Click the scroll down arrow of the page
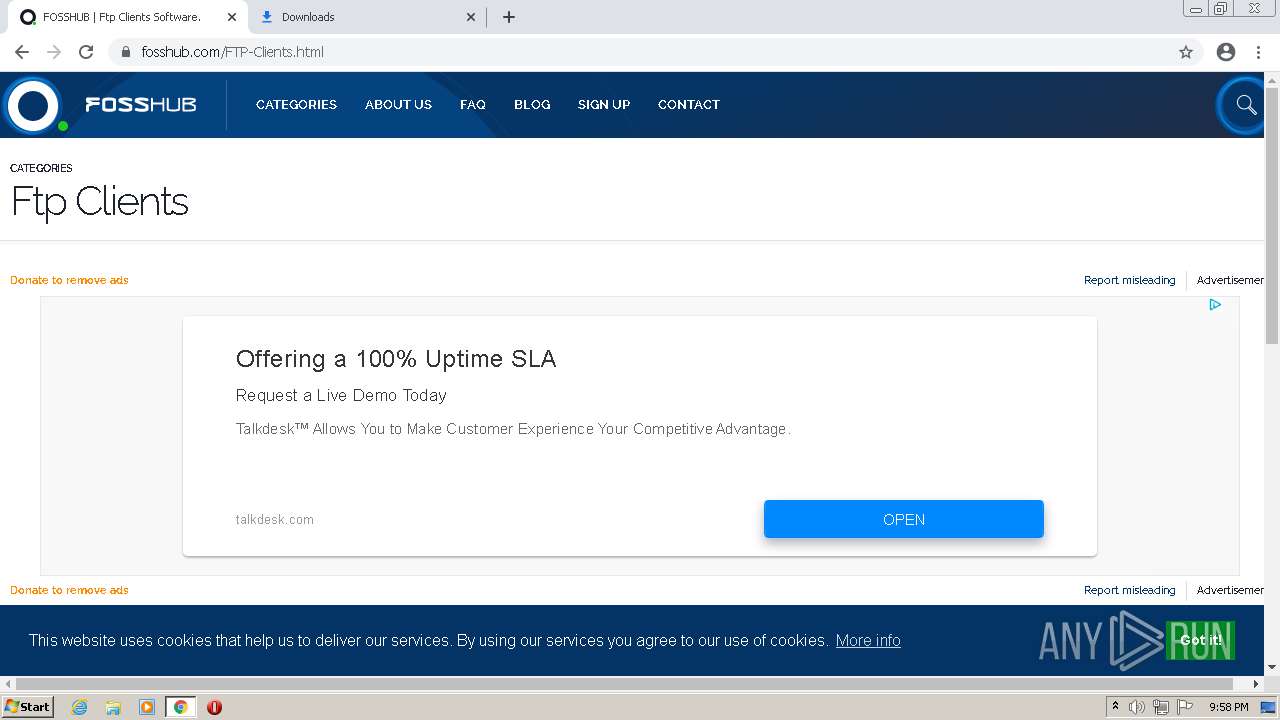The height and width of the screenshot is (720, 1280). [1272, 667]
